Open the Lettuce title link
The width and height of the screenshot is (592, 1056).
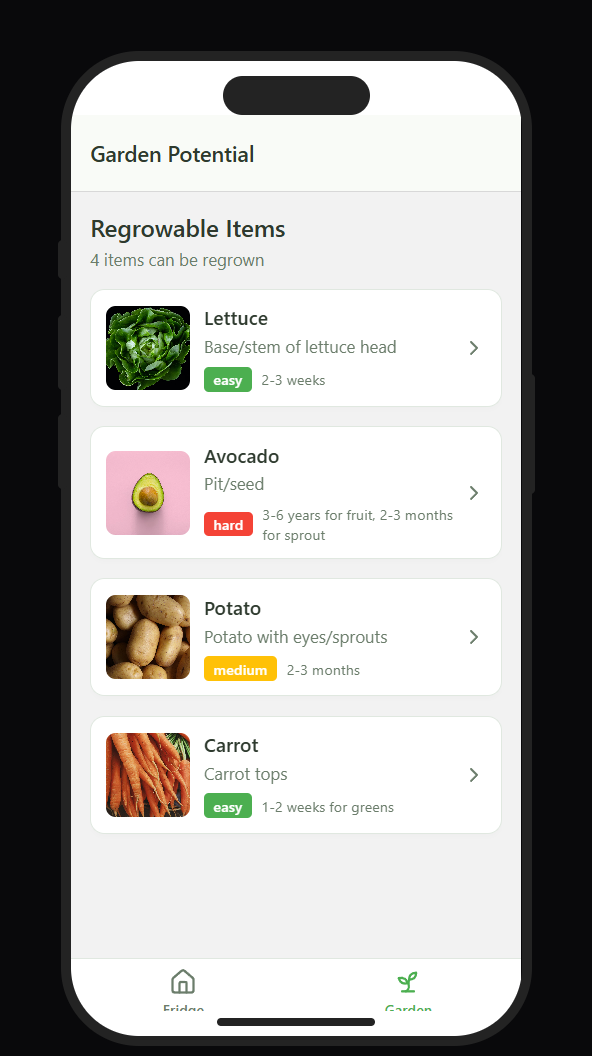point(236,319)
